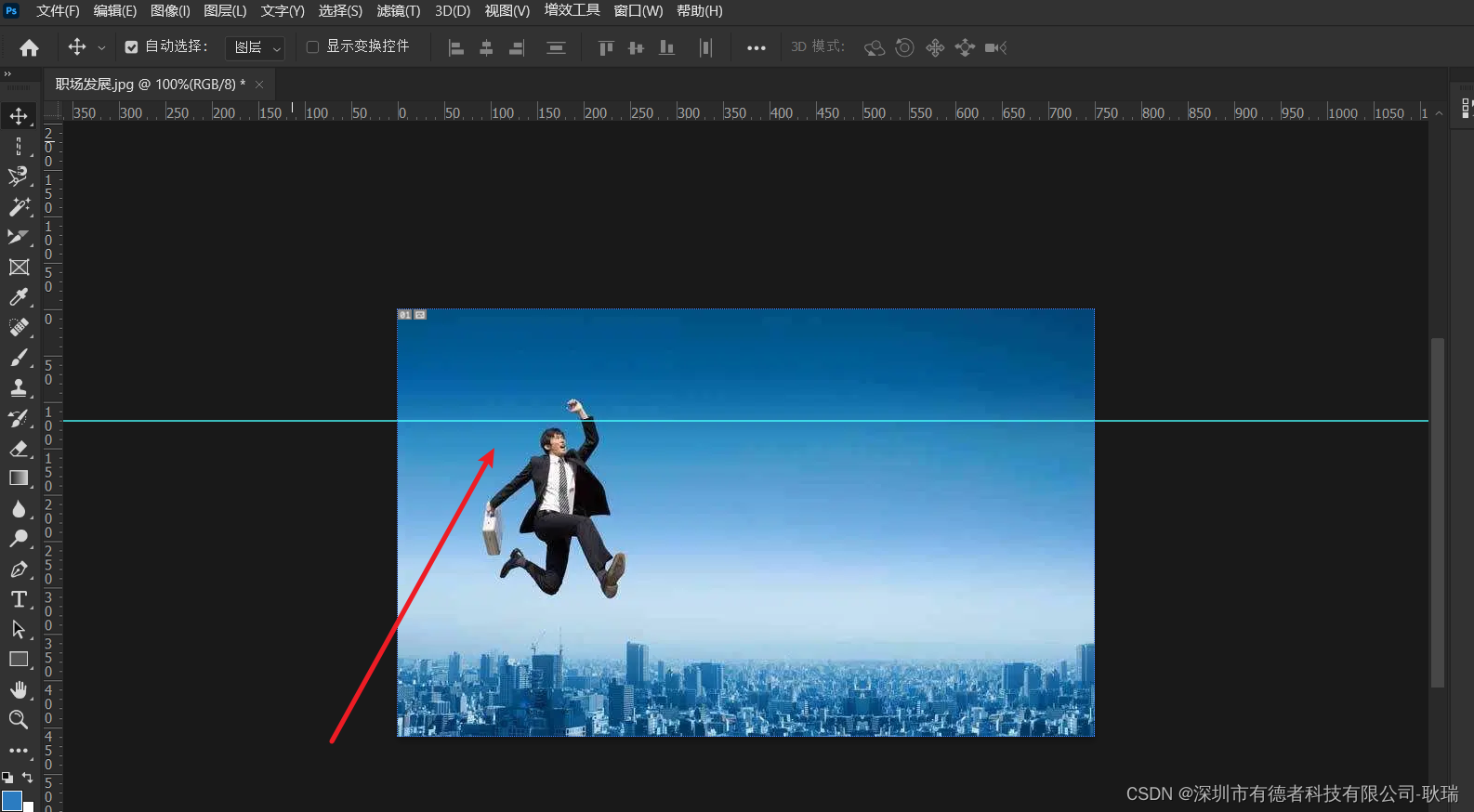The image size is (1474, 812).
Task: Open the Move tool preset picker
Action: coord(101,47)
